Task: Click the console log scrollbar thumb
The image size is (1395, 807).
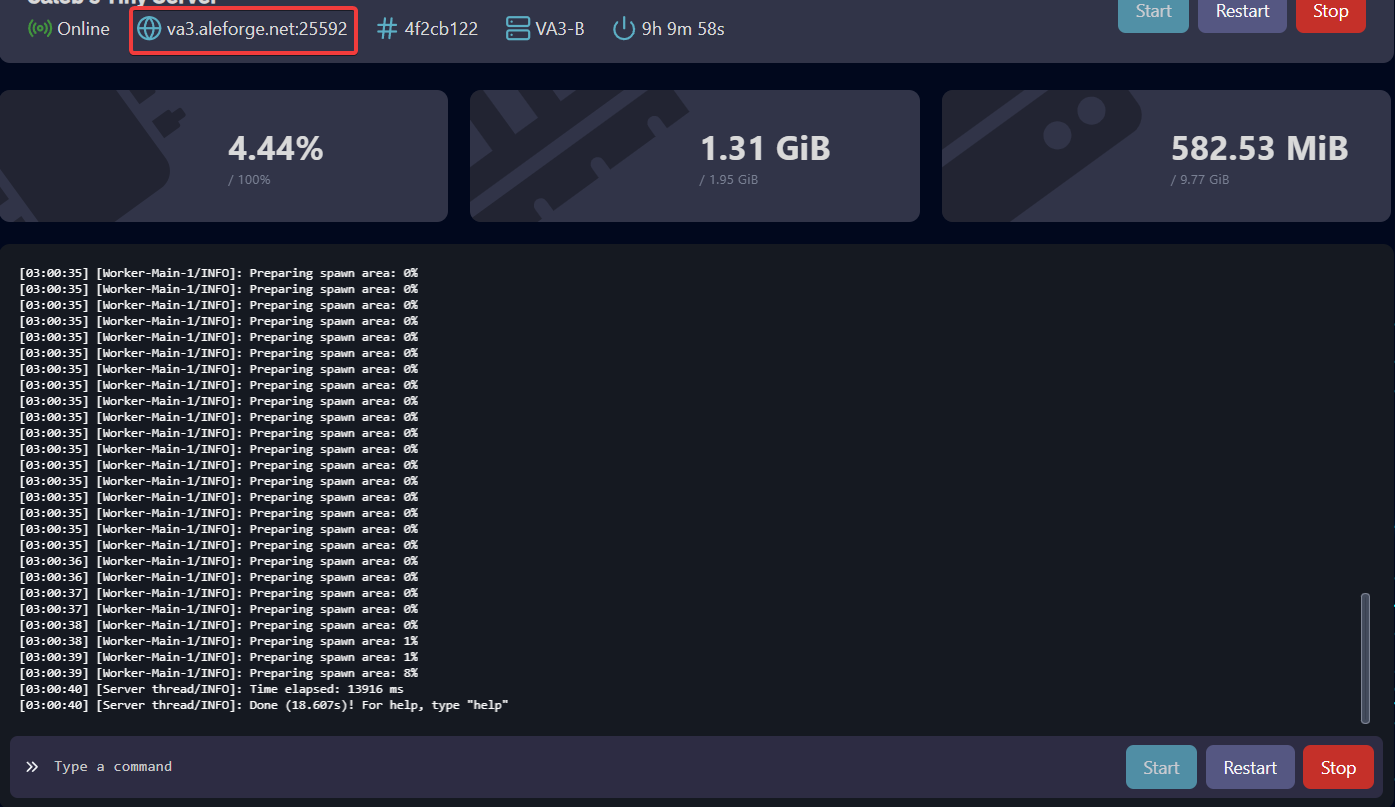Action: point(1365,656)
